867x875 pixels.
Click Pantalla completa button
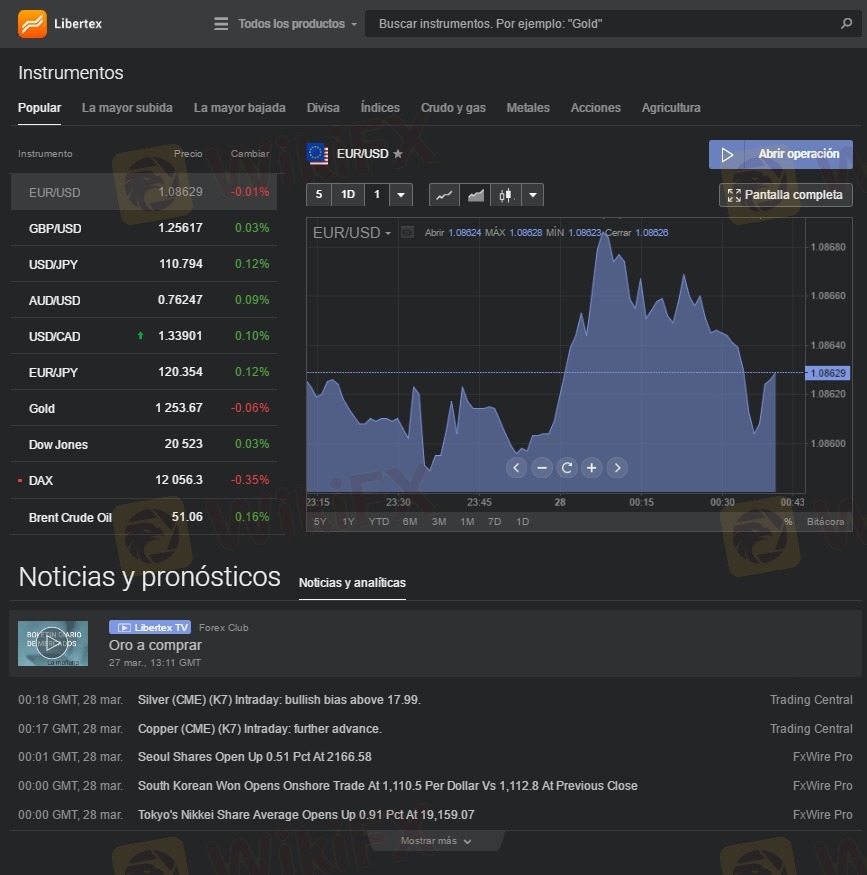[x=786, y=195]
